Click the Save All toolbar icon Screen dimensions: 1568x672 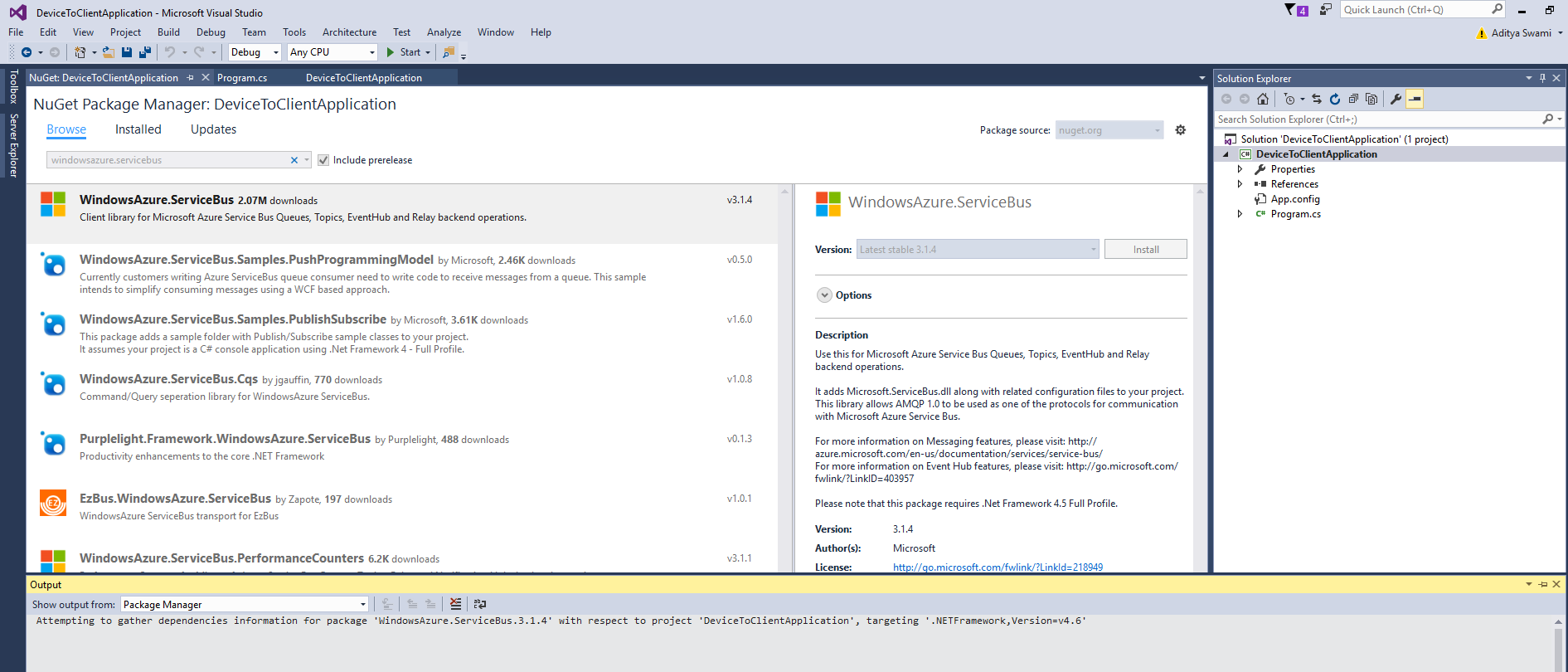(x=145, y=52)
